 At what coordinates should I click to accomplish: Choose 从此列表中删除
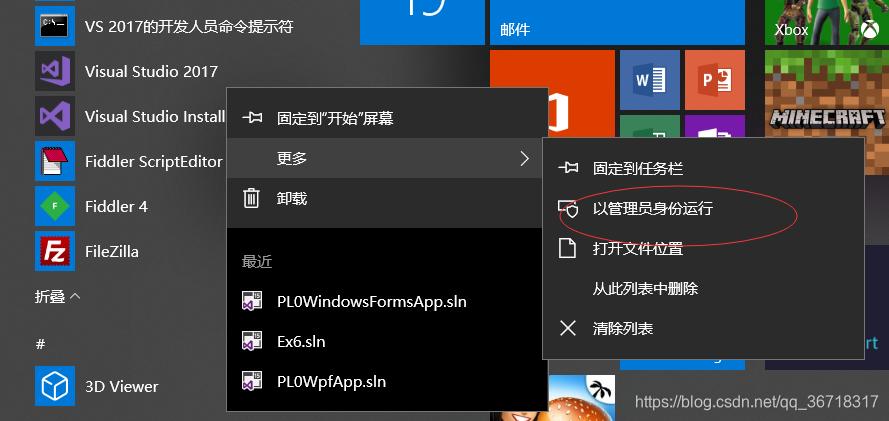[x=703, y=288]
